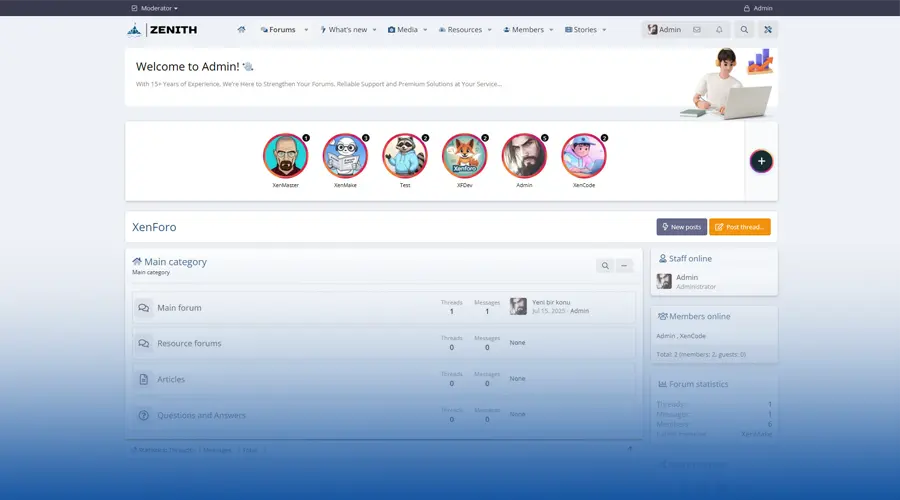The image size is (900, 500).
Task: Click the search magnifier in the top navbar
Action: pyautogui.click(x=744, y=30)
